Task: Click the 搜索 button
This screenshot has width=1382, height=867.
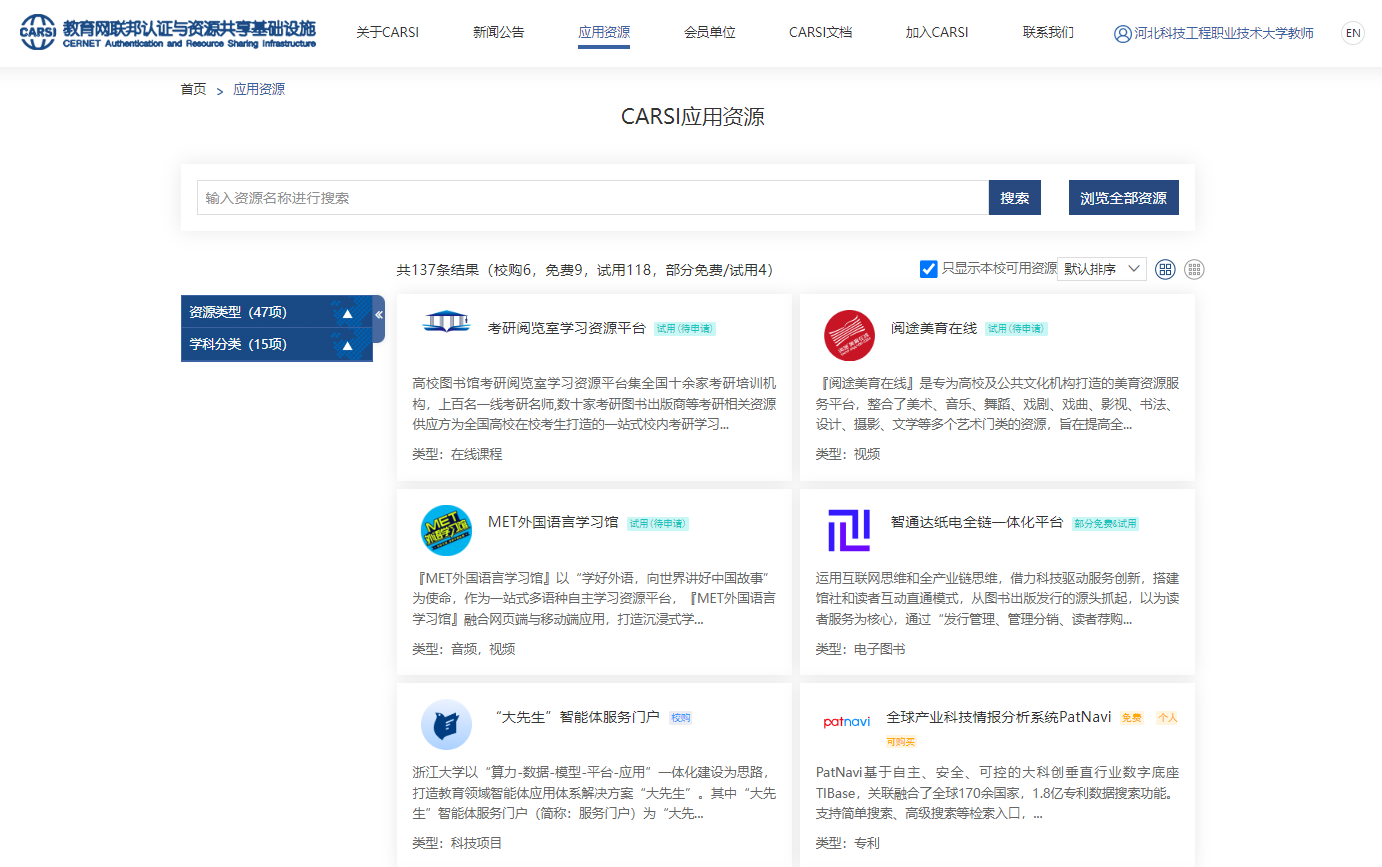Action: pyautogui.click(x=1014, y=198)
